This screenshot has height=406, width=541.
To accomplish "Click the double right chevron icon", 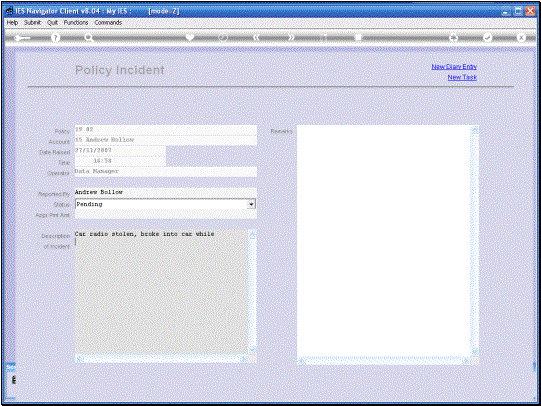I will coord(291,37).
